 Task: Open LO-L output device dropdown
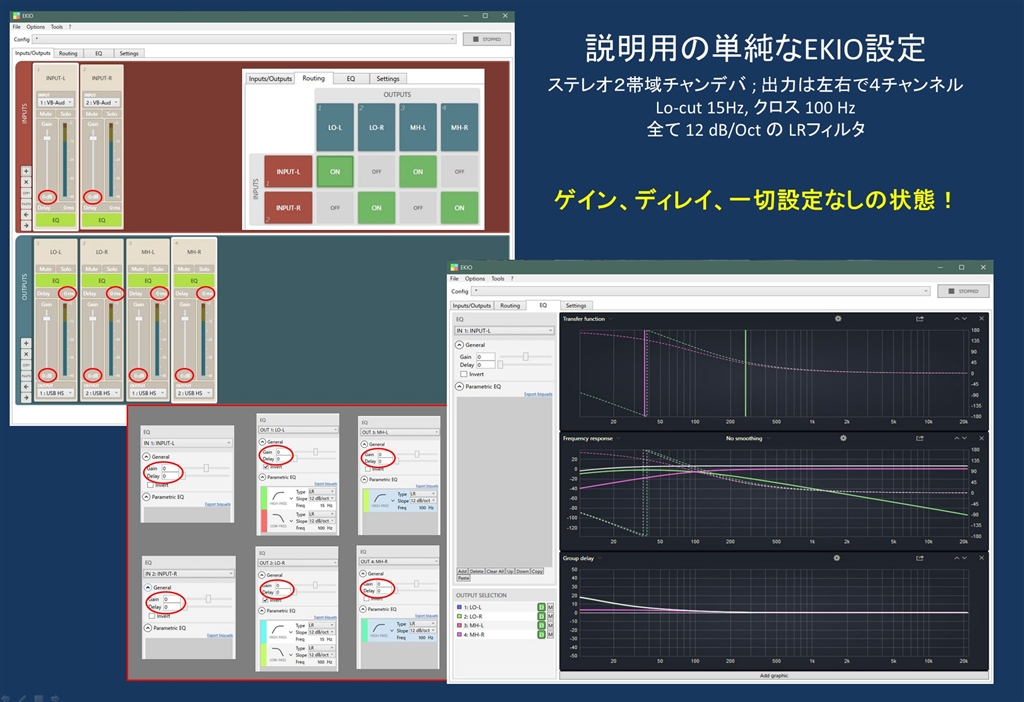56,393
